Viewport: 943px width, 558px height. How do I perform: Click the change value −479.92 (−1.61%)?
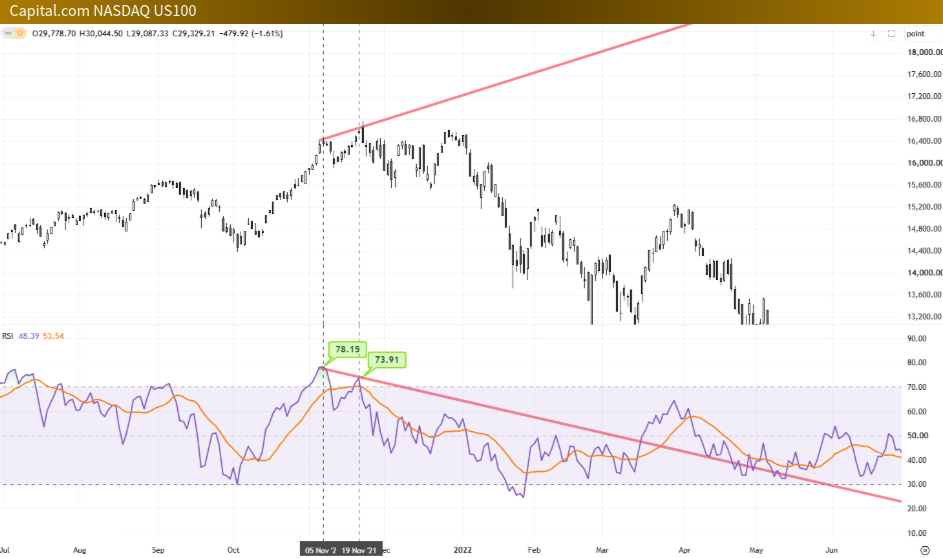(x=251, y=34)
